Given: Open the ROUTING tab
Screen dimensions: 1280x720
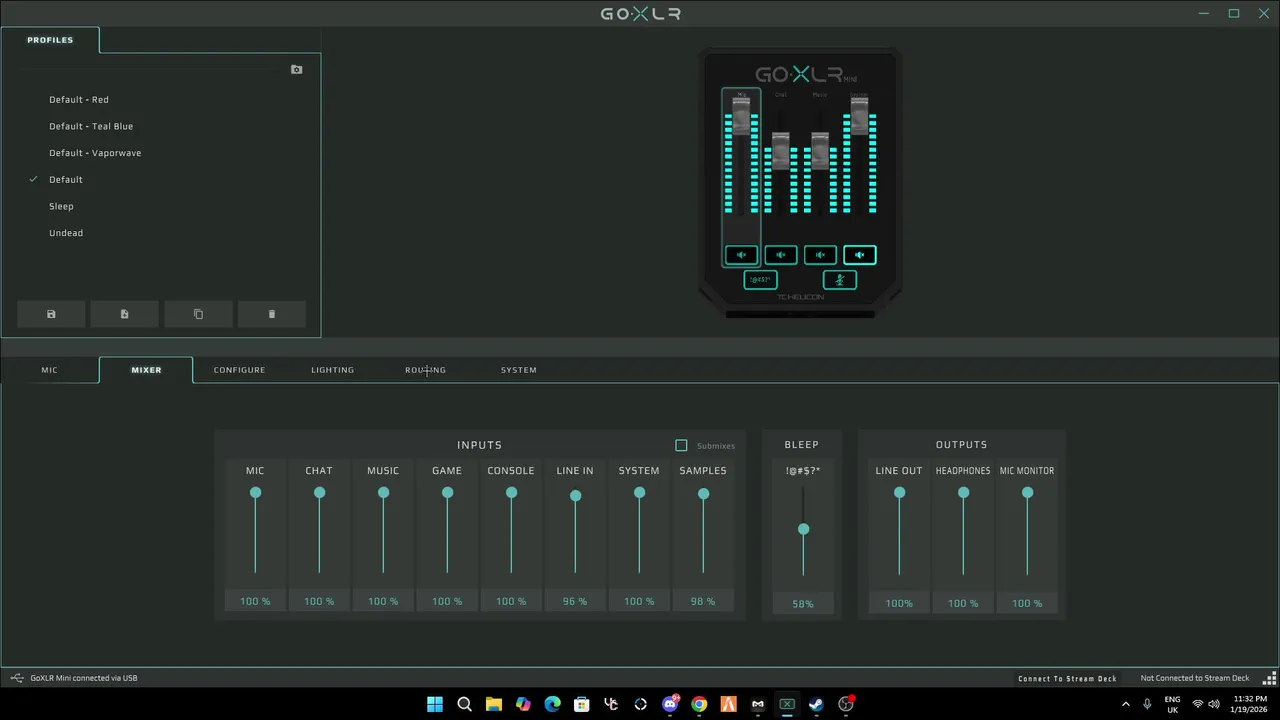Looking at the screenshot, I should pyautogui.click(x=425, y=370).
